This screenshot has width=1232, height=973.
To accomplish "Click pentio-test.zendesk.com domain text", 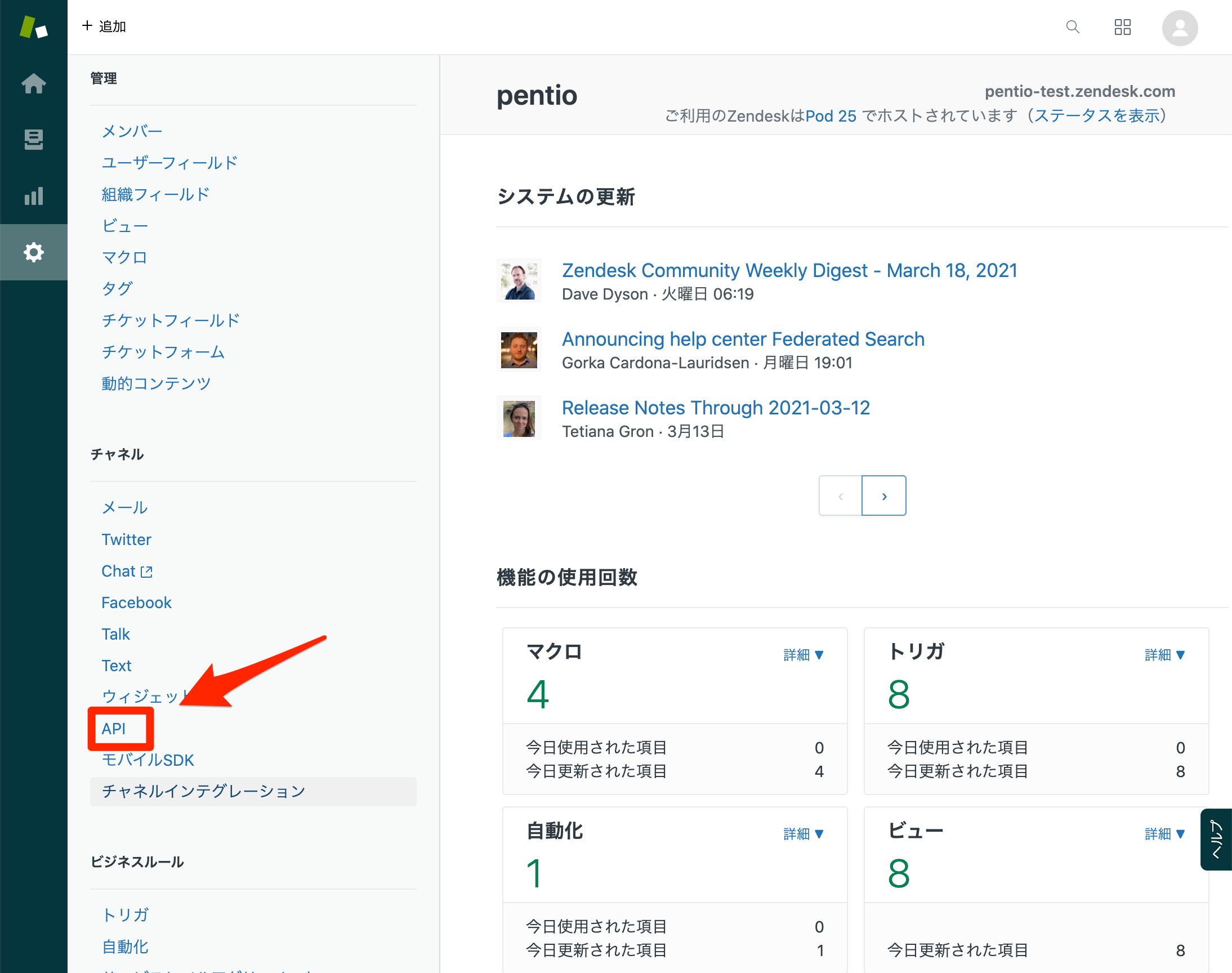I will pos(1080,91).
